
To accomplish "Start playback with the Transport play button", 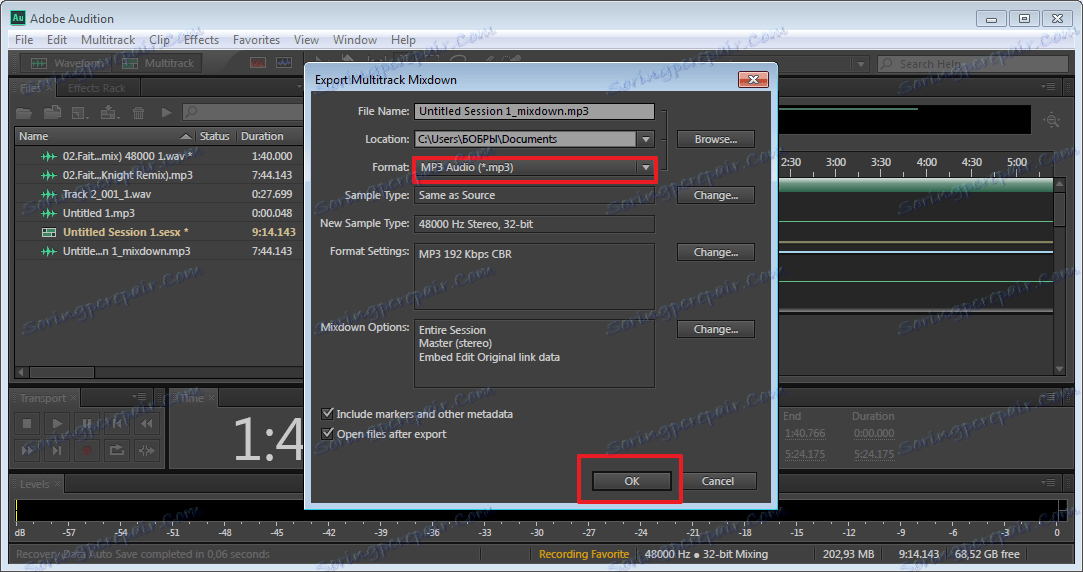I will (x=57, y=423).
